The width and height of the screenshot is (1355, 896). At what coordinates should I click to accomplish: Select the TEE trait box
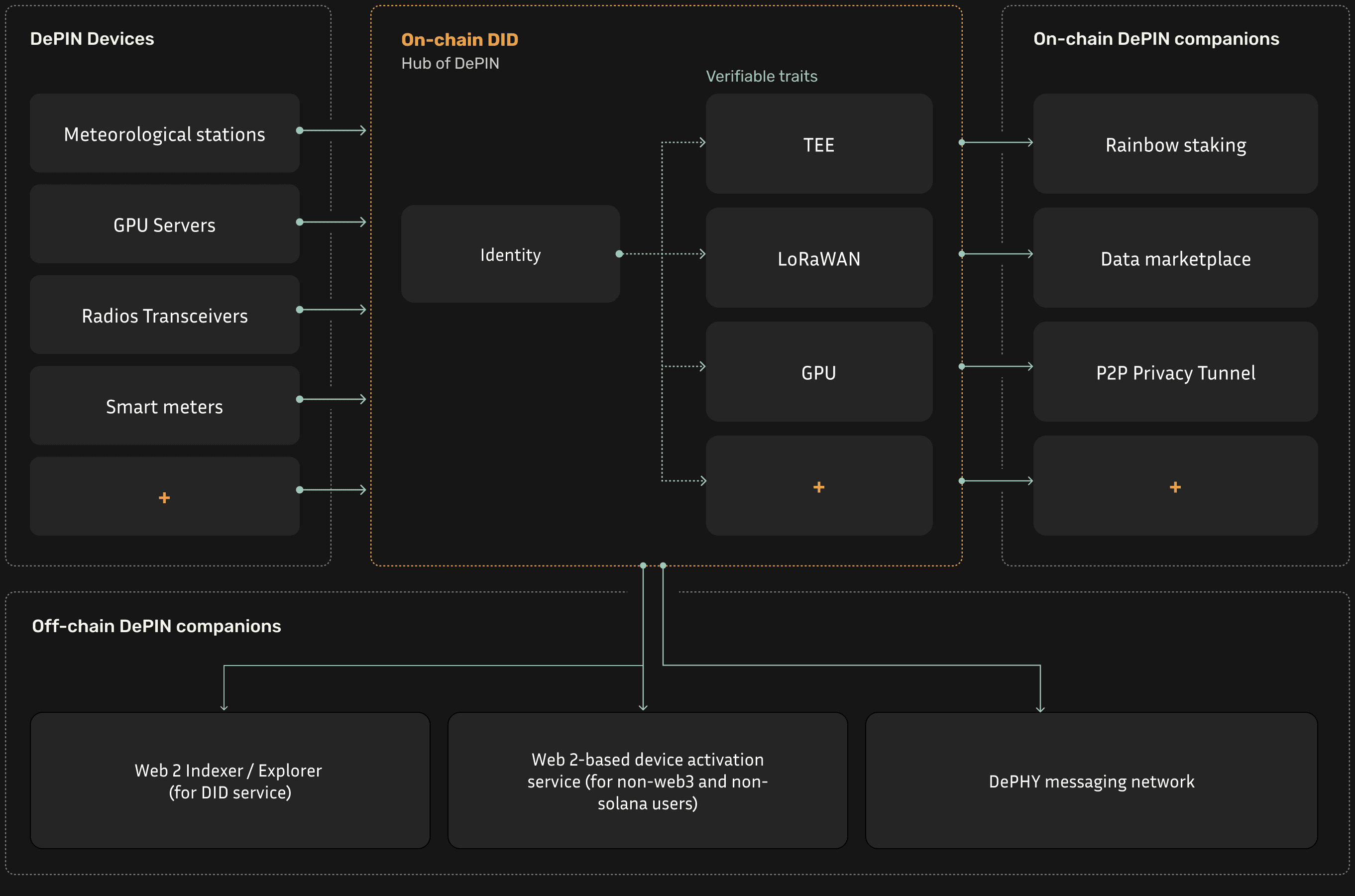click(x=819, y=143)
